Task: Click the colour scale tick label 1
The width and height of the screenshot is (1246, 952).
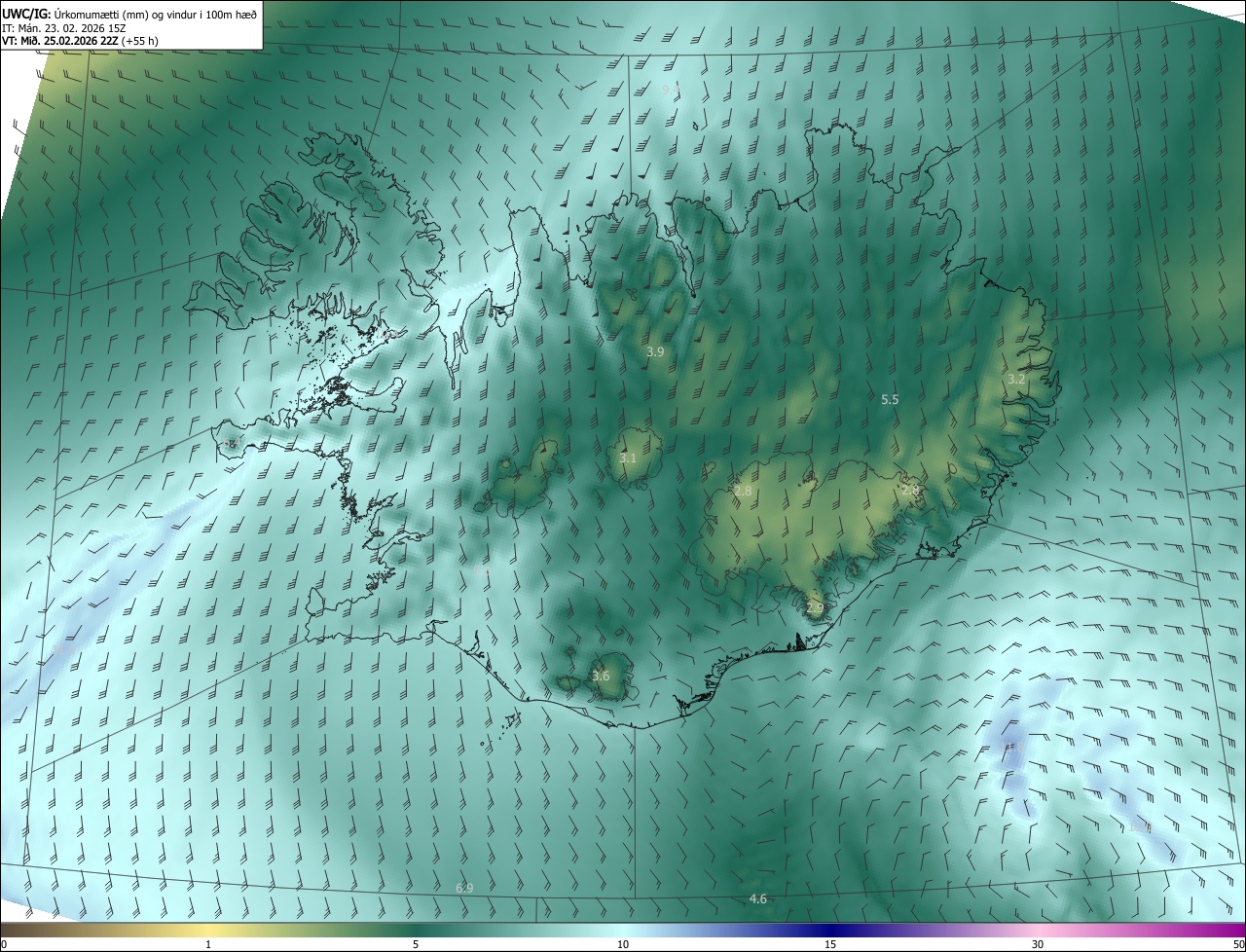Action: pyautogui.click(x=208, y=944)
